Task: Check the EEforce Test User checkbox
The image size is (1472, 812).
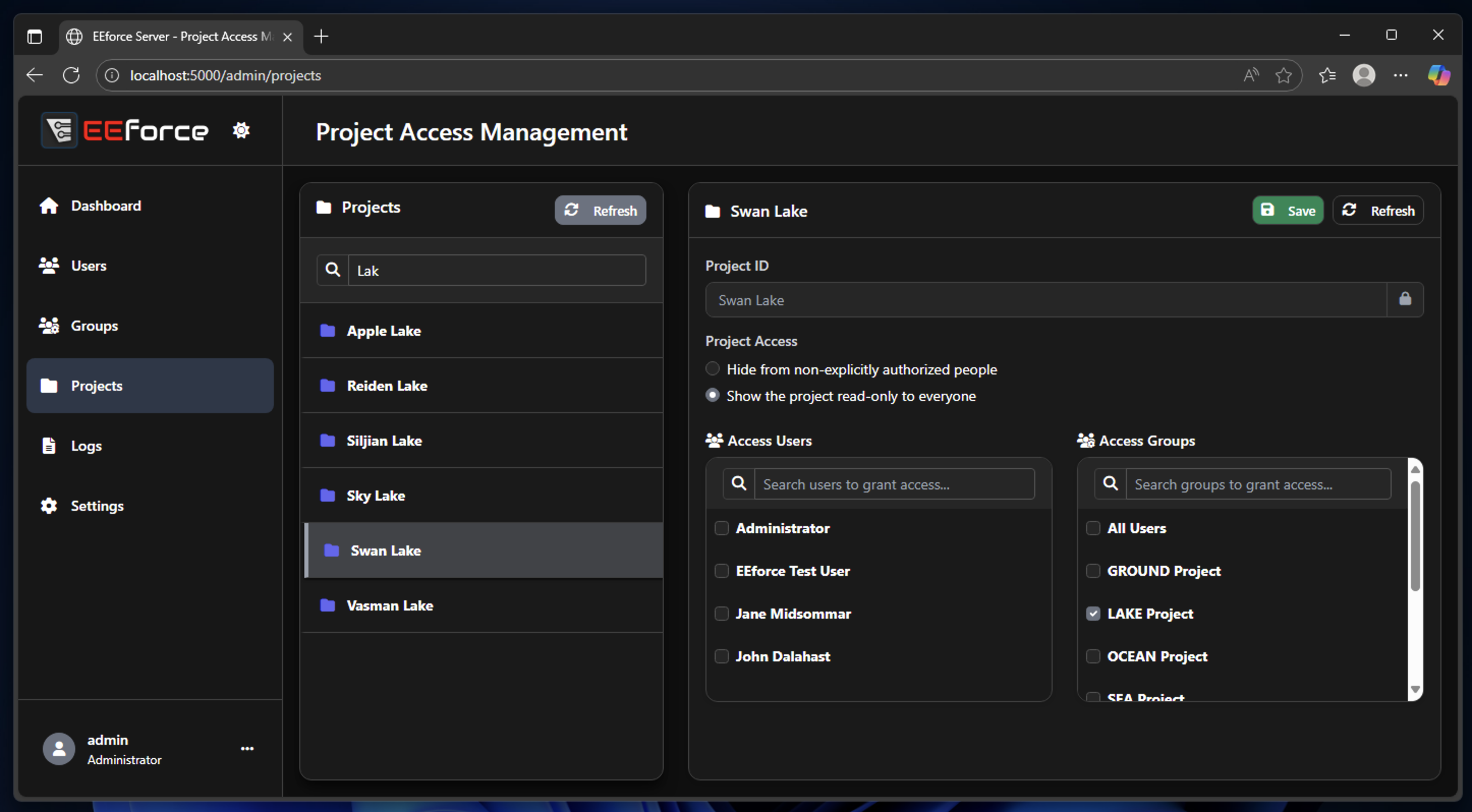Action: pyautogui.click(x=722, y=571)
